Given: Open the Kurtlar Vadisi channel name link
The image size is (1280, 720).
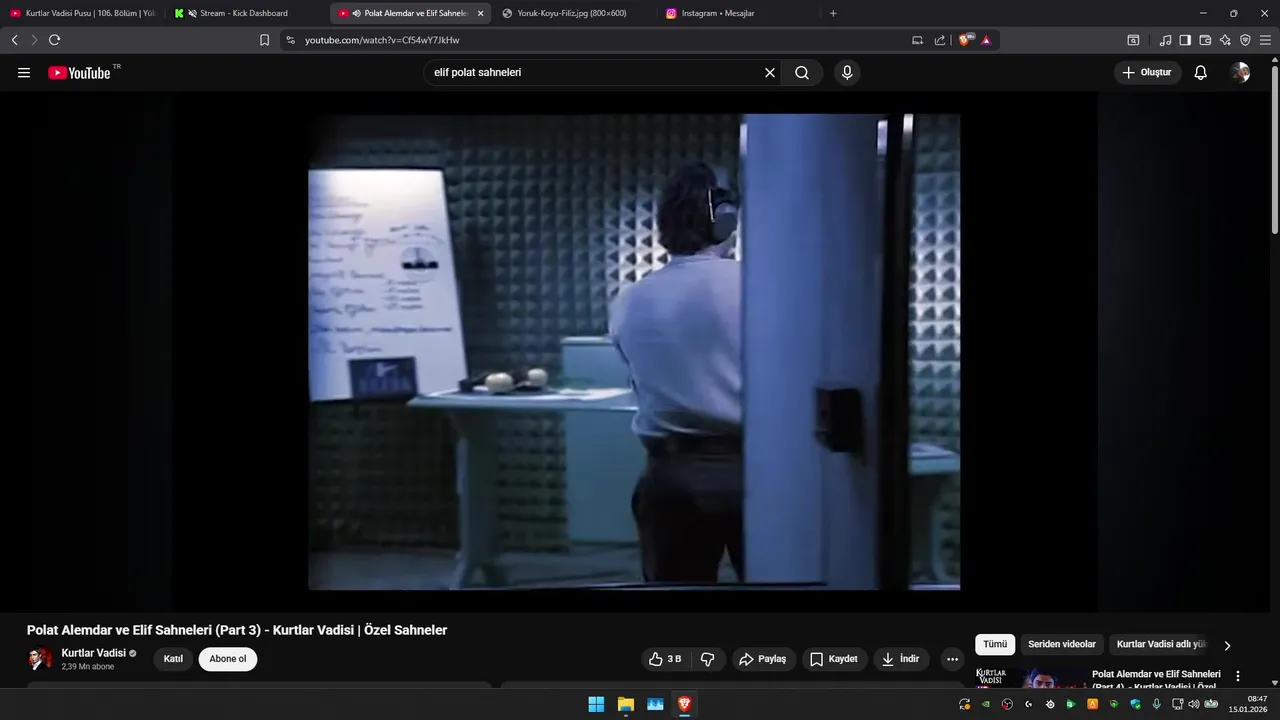Looking at the screenshot, I should pyautogui.click(x=94, y=653).
